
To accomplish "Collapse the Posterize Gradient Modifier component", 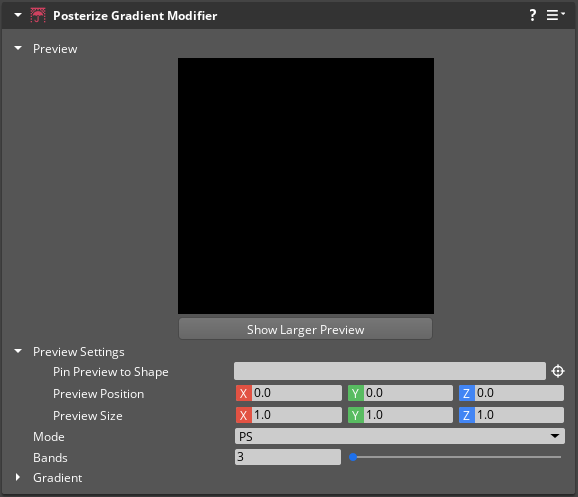I will 18,15.
